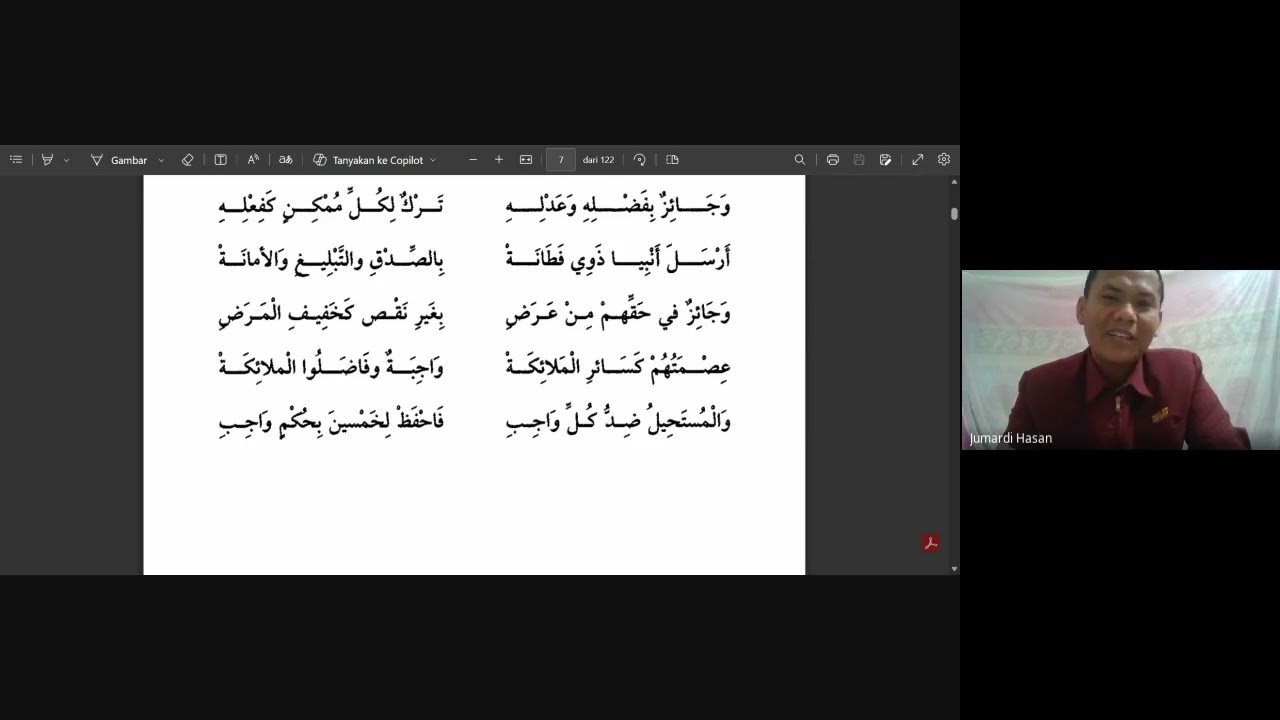Image resolution: width=1280 pixels, height=720 pixels.
Task: Select the Gambar draw tool
Action: tap(119, 160)
